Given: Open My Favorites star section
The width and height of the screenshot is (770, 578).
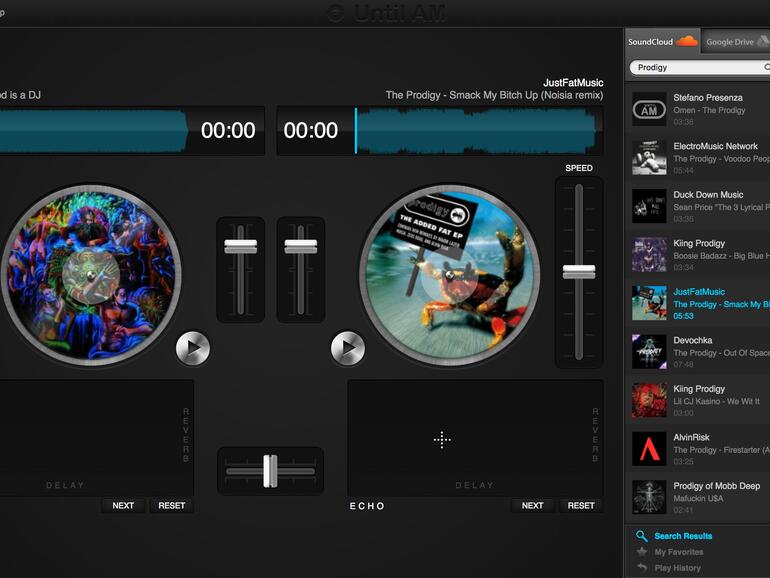Looking at the screenshot, I should click(678, 552).
